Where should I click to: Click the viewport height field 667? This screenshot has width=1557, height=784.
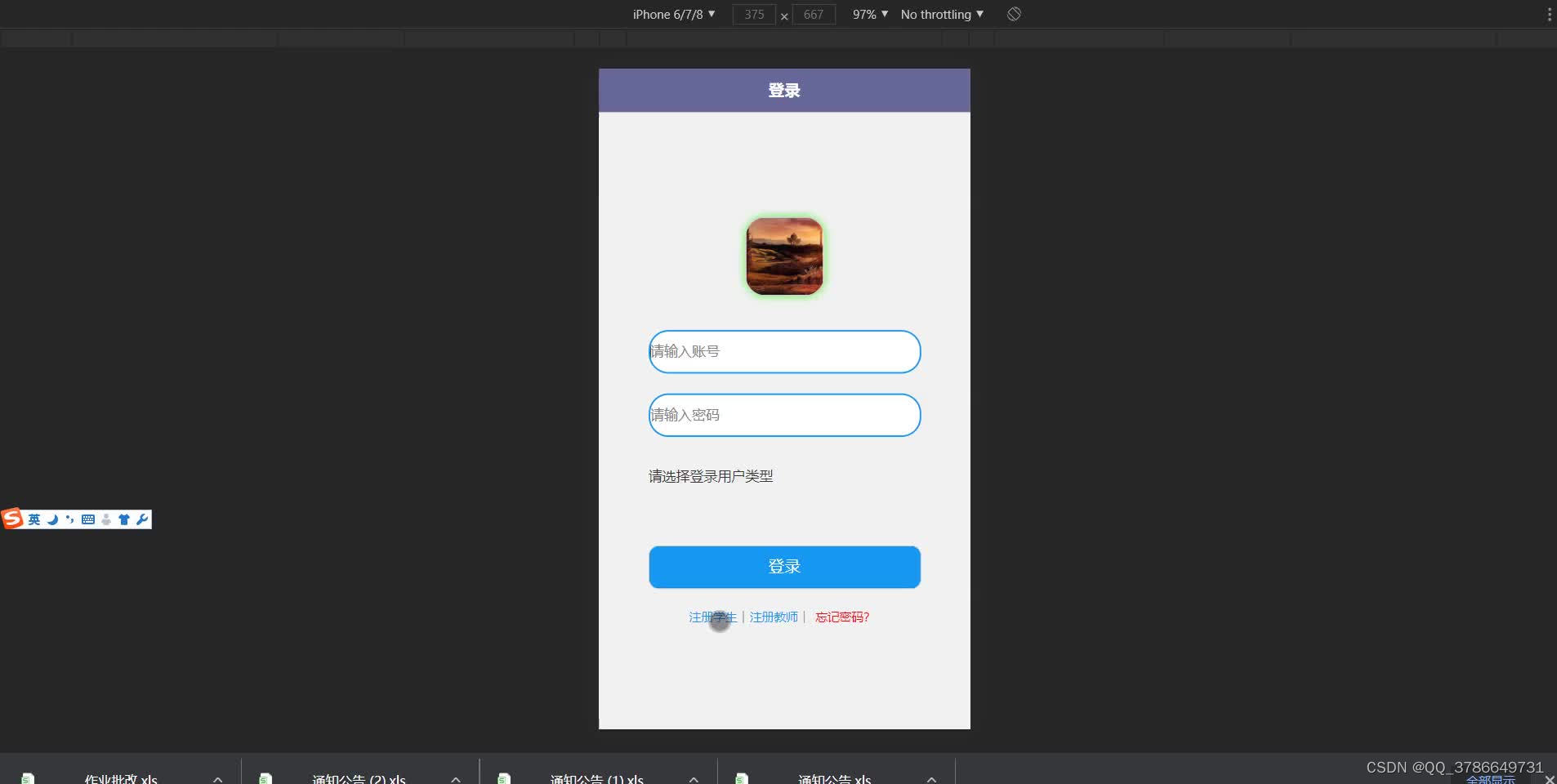click(814, 14)
